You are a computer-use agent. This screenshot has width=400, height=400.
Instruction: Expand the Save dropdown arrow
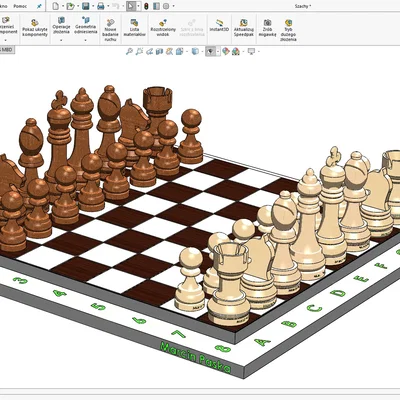point(93,6)
